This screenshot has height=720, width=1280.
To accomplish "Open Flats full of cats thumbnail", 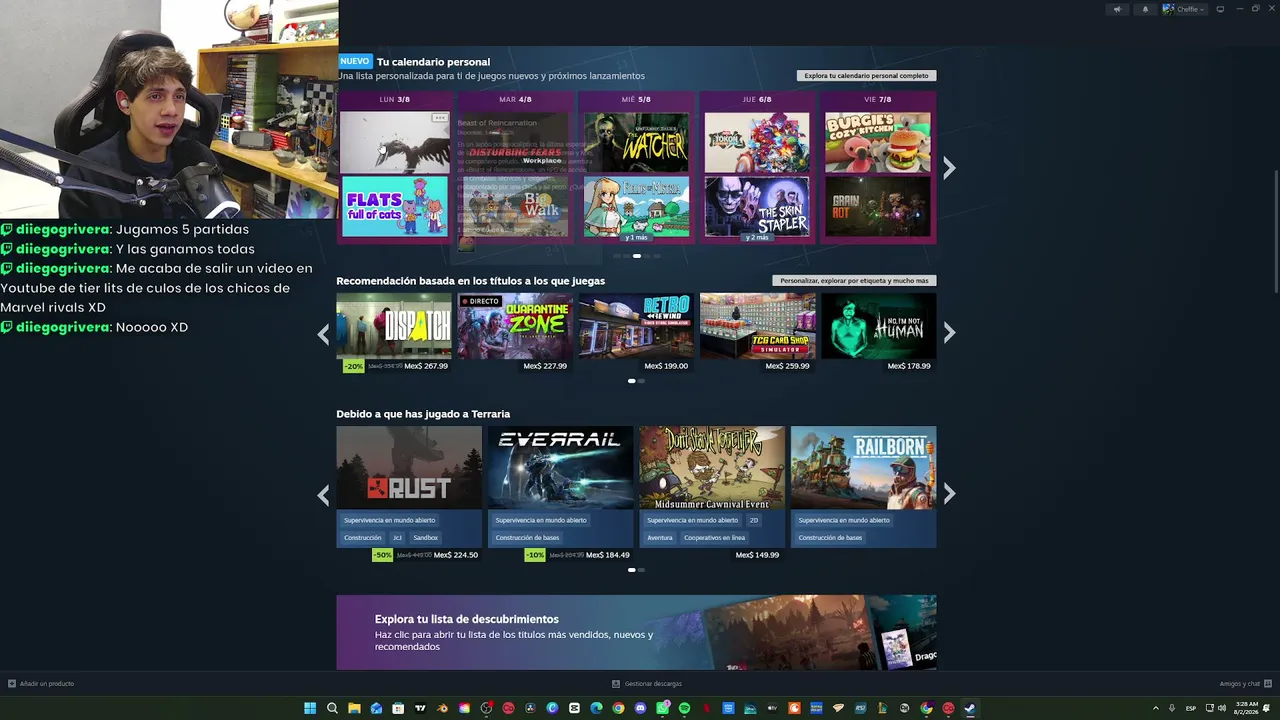I will [395, 207].
